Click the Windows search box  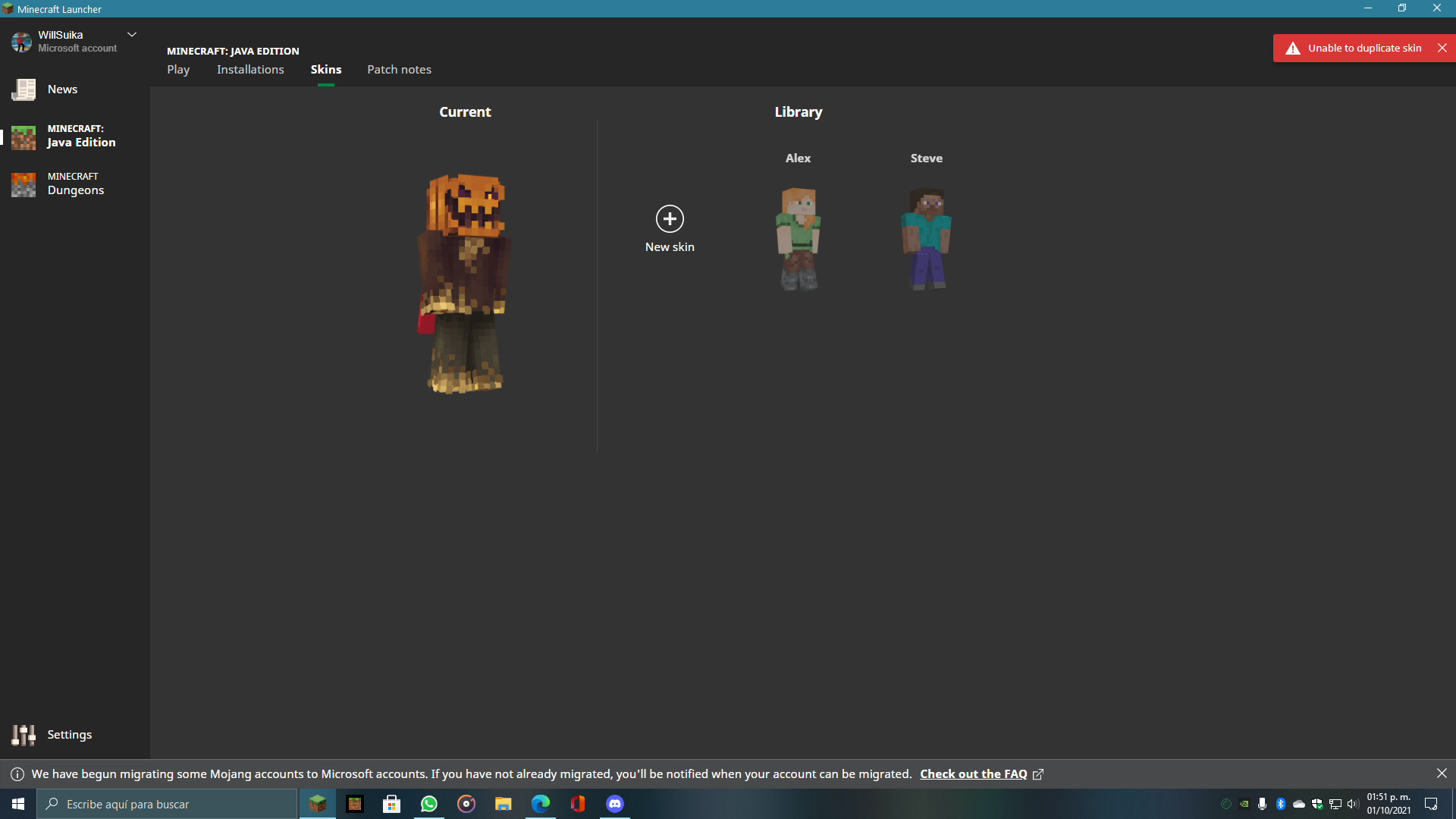click(167, 804)
